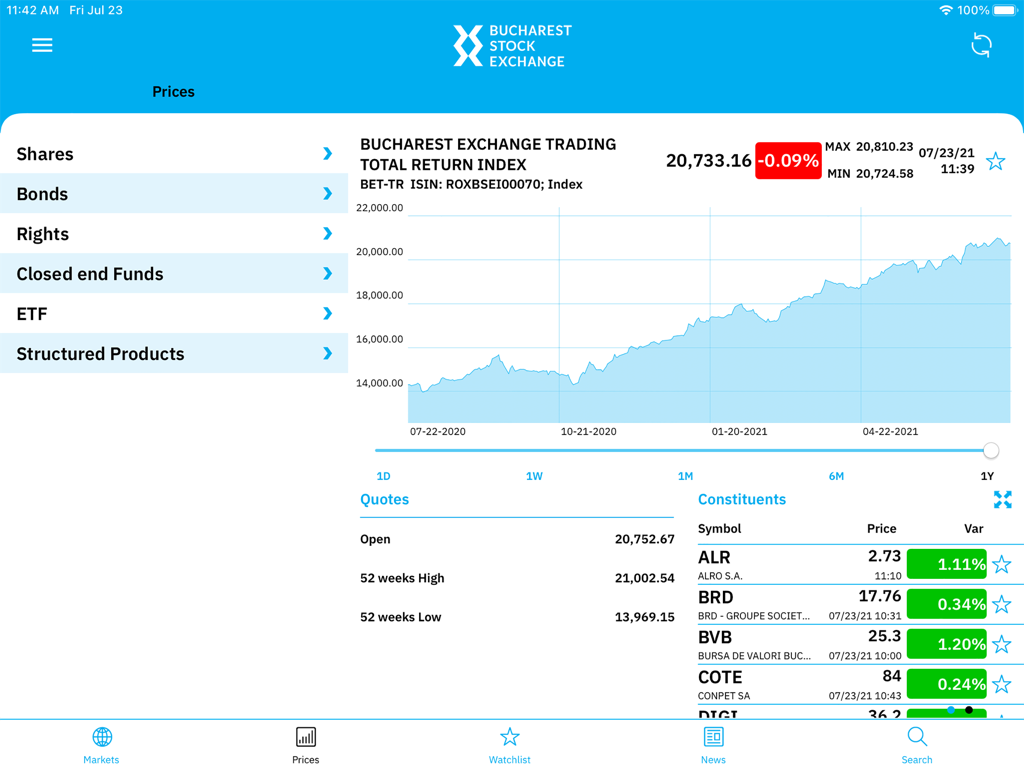
Task: Open the hamburger navigation menu
Action: point(42,45)
